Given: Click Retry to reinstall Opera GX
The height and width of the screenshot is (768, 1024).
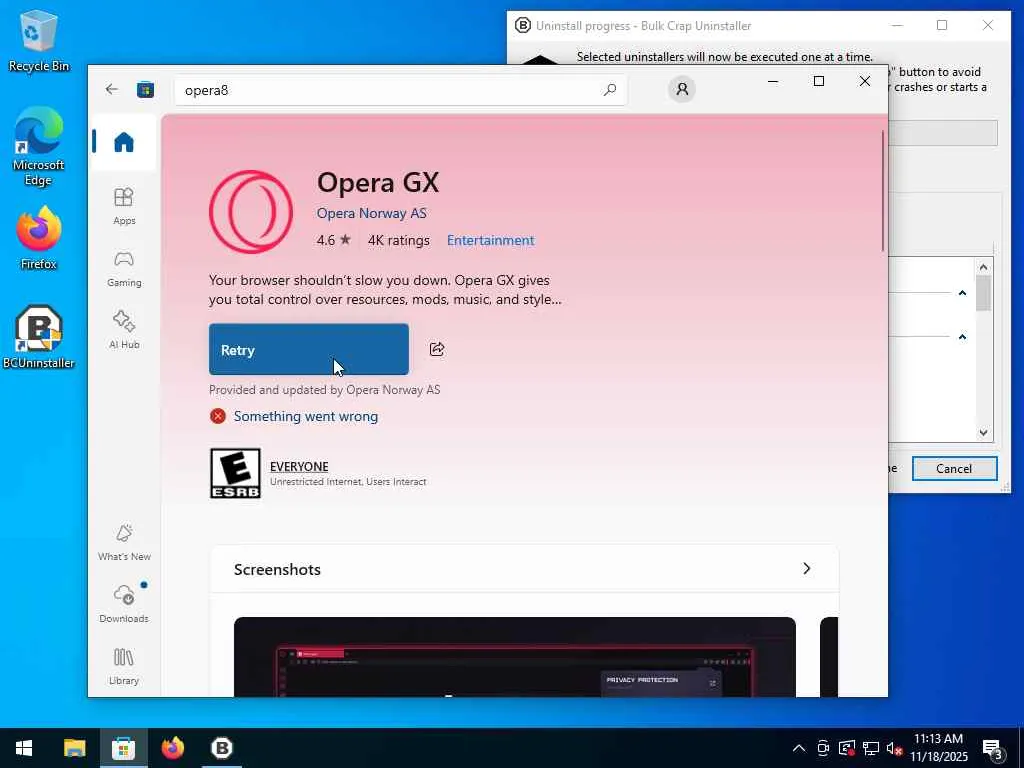Looking at the screenshot, I should [309, 349].
